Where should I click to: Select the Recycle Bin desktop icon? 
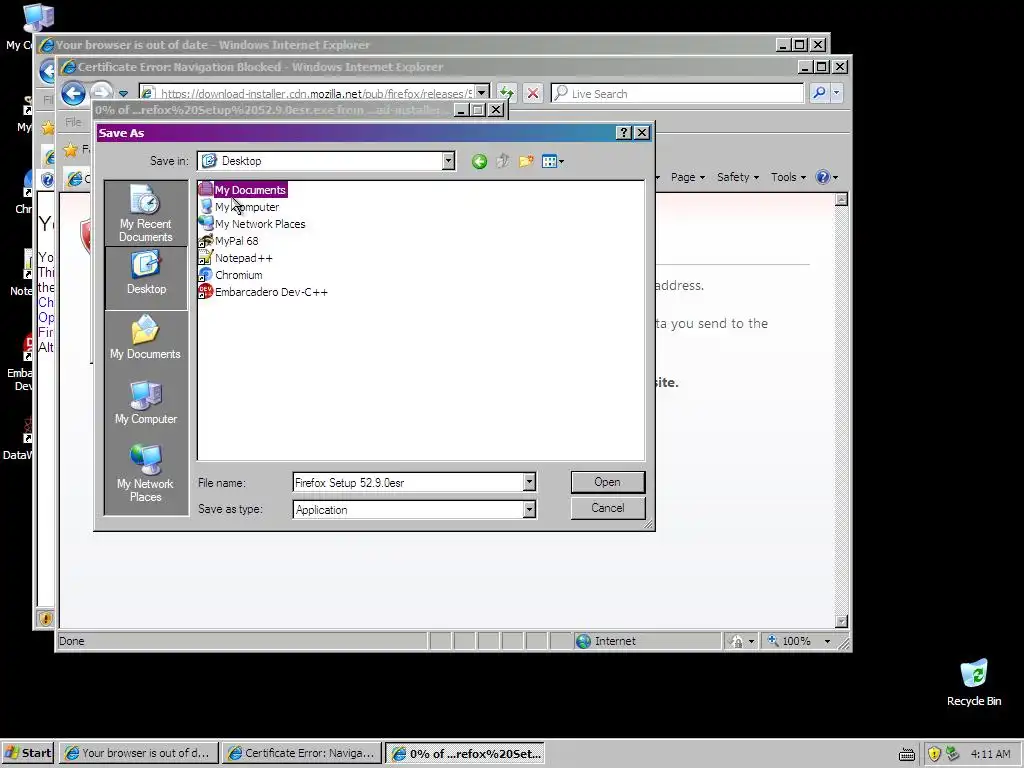(x=974, y=682)
